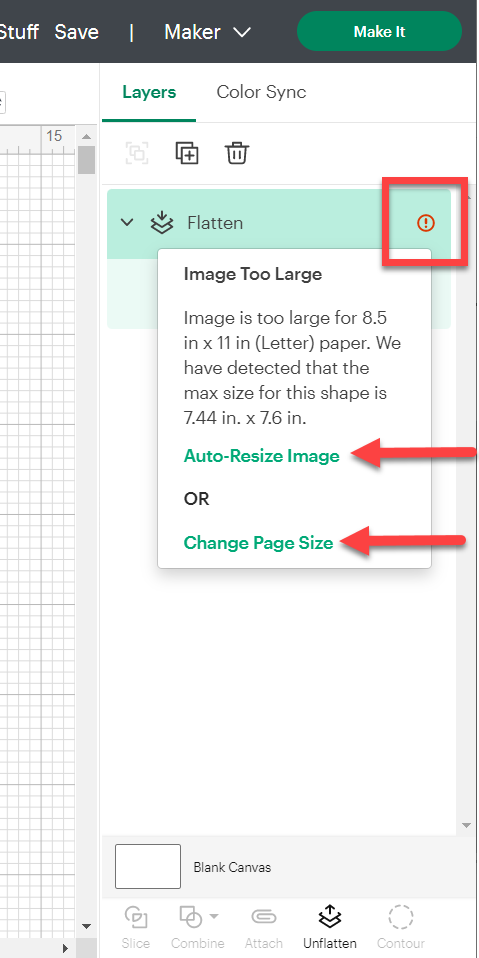This screenshot has height=958, width=479.
Task: Open the Maker machine dropdown
Action: [208, 32]
